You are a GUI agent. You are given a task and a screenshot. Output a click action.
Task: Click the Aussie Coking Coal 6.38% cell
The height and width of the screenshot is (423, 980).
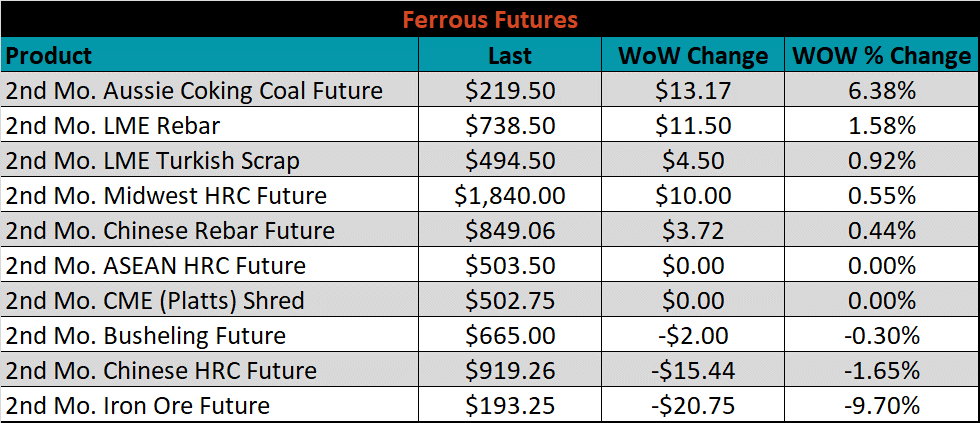click(882, 90)
